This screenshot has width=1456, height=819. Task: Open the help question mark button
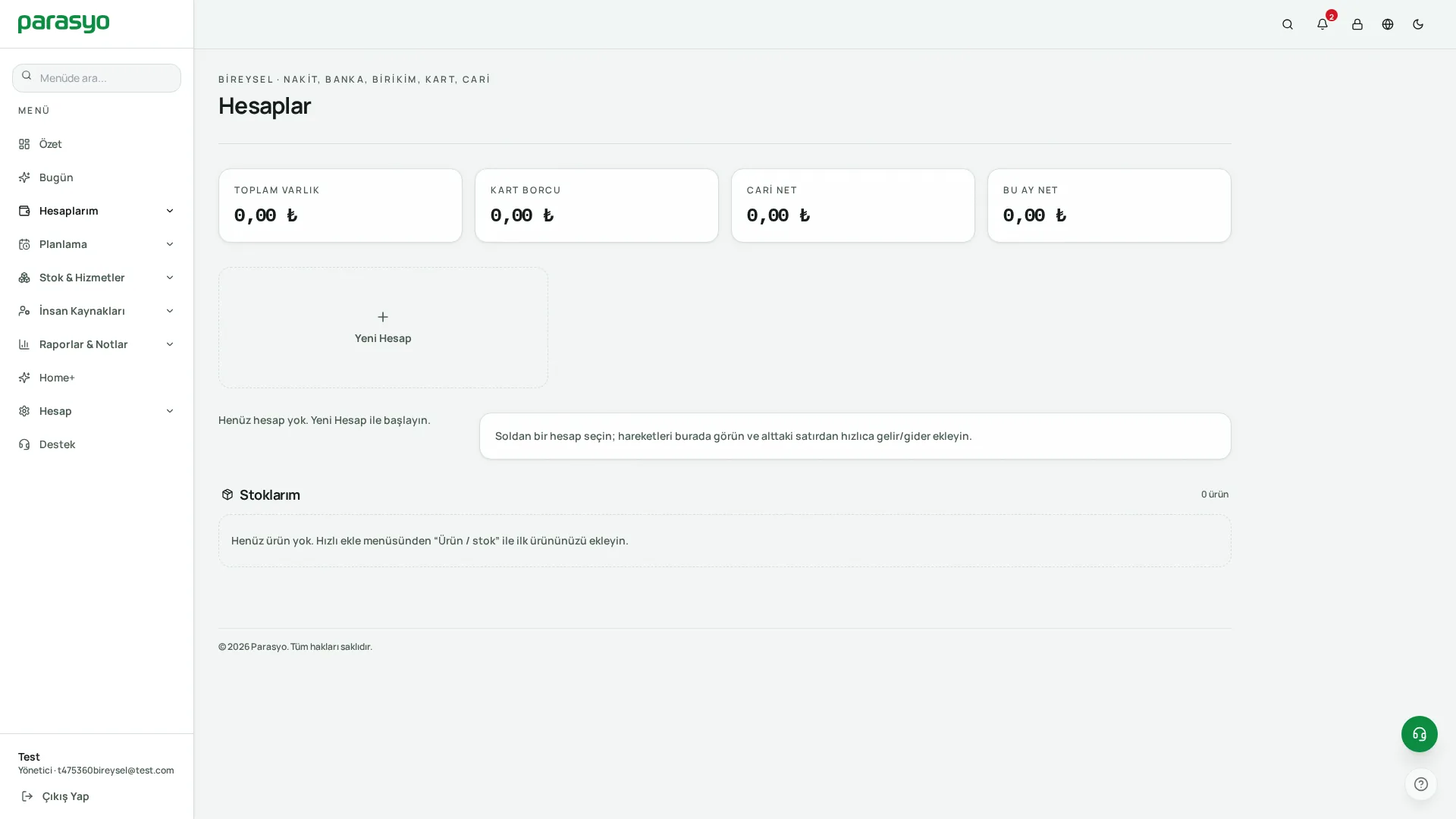tap(1421, 784)
